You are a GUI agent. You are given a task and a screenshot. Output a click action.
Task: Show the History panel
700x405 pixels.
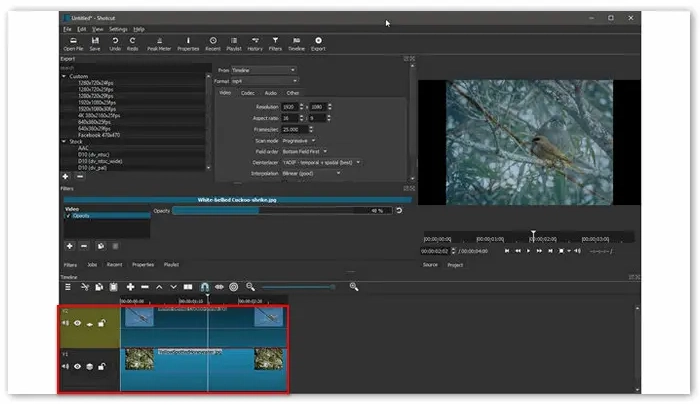pos(255,44)
